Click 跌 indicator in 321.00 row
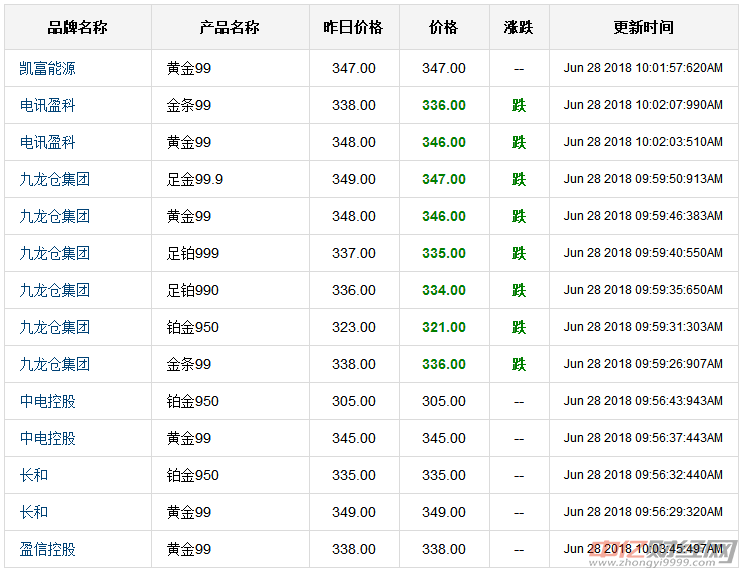The height and width of the screenshot is (573, 743). [519, 327]
